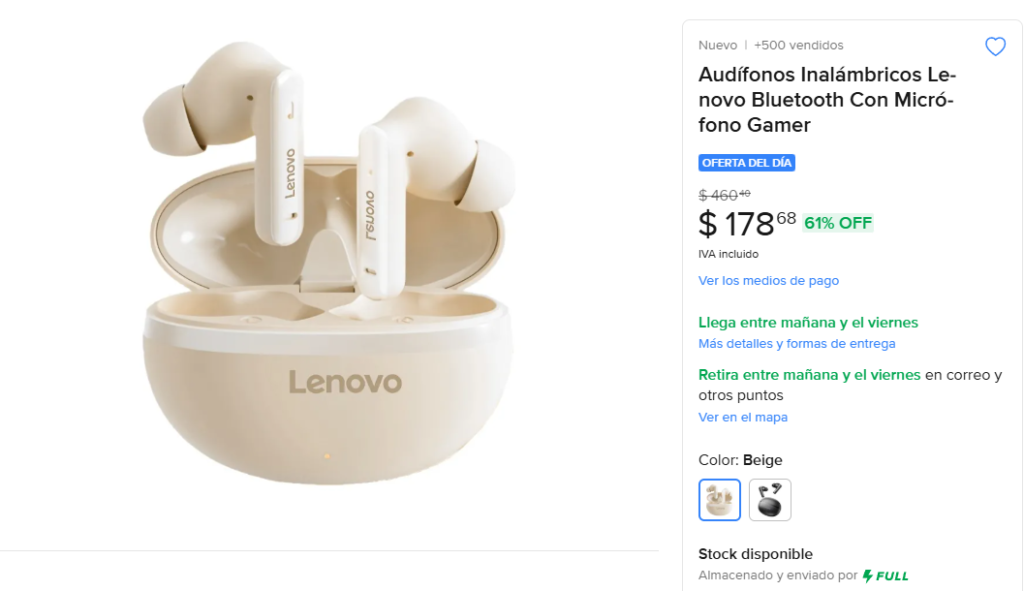Image resolution: width=1024 pixels, height=591 pixels.
Task: Click the main earbuds product image
Action: (330, 270)
